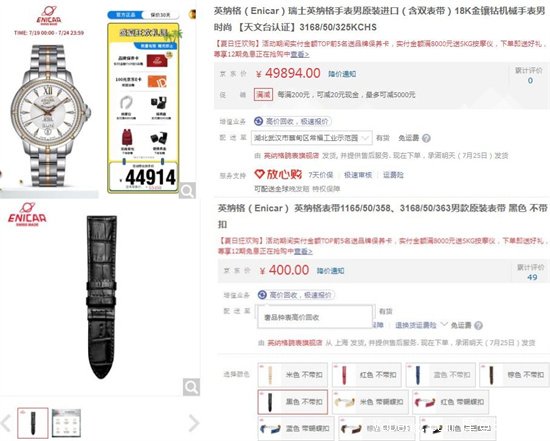Click the strap listing free shipping help icon
The width and height of the screenshot is (550, 441).
(x=478, y=326)
